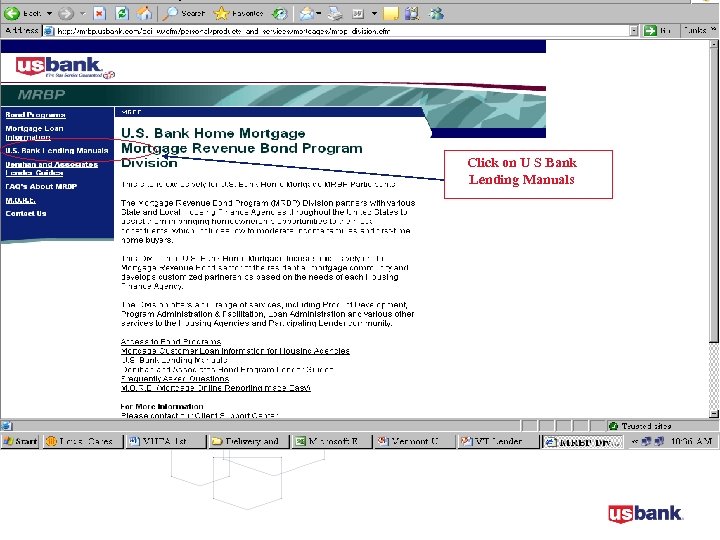Open Contact Us sidebar link
This screenshot has height=540, width=720.
(x=26, y=214)
